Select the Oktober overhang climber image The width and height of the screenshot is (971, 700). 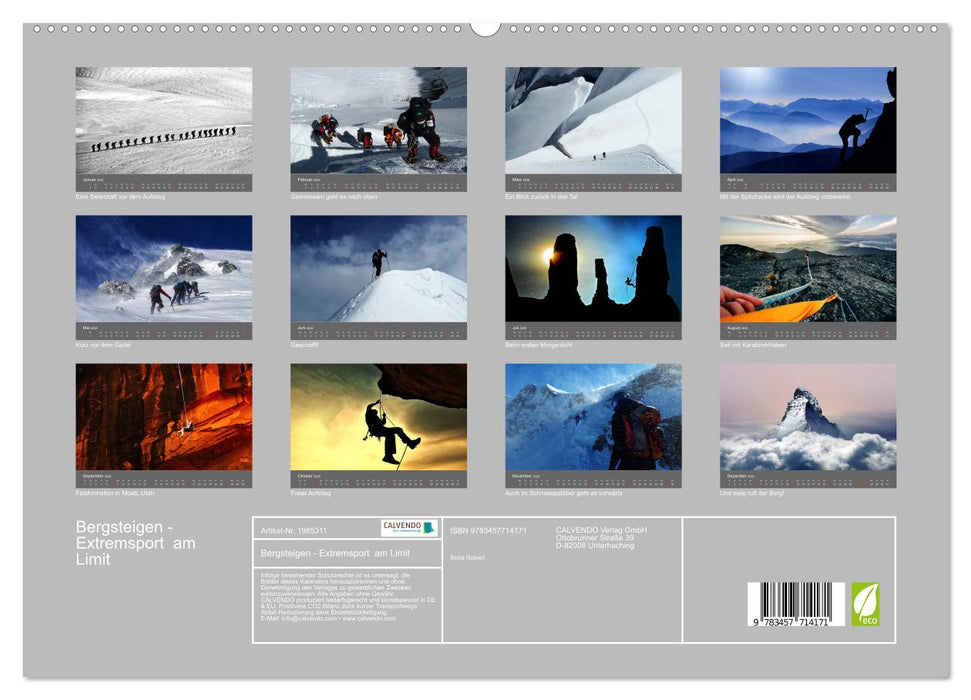coord(380,418)
